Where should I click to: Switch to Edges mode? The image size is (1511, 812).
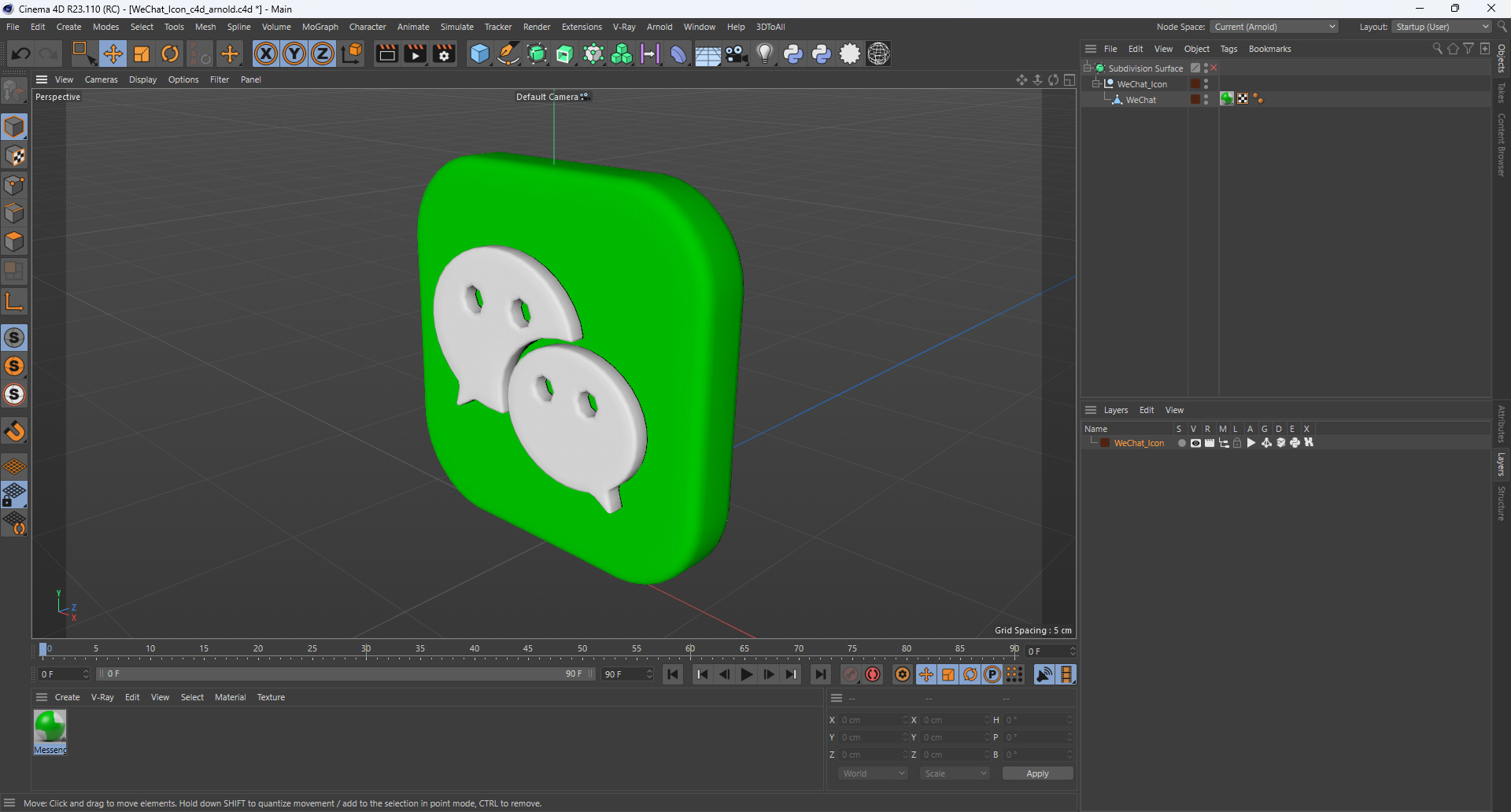point(14,213)
